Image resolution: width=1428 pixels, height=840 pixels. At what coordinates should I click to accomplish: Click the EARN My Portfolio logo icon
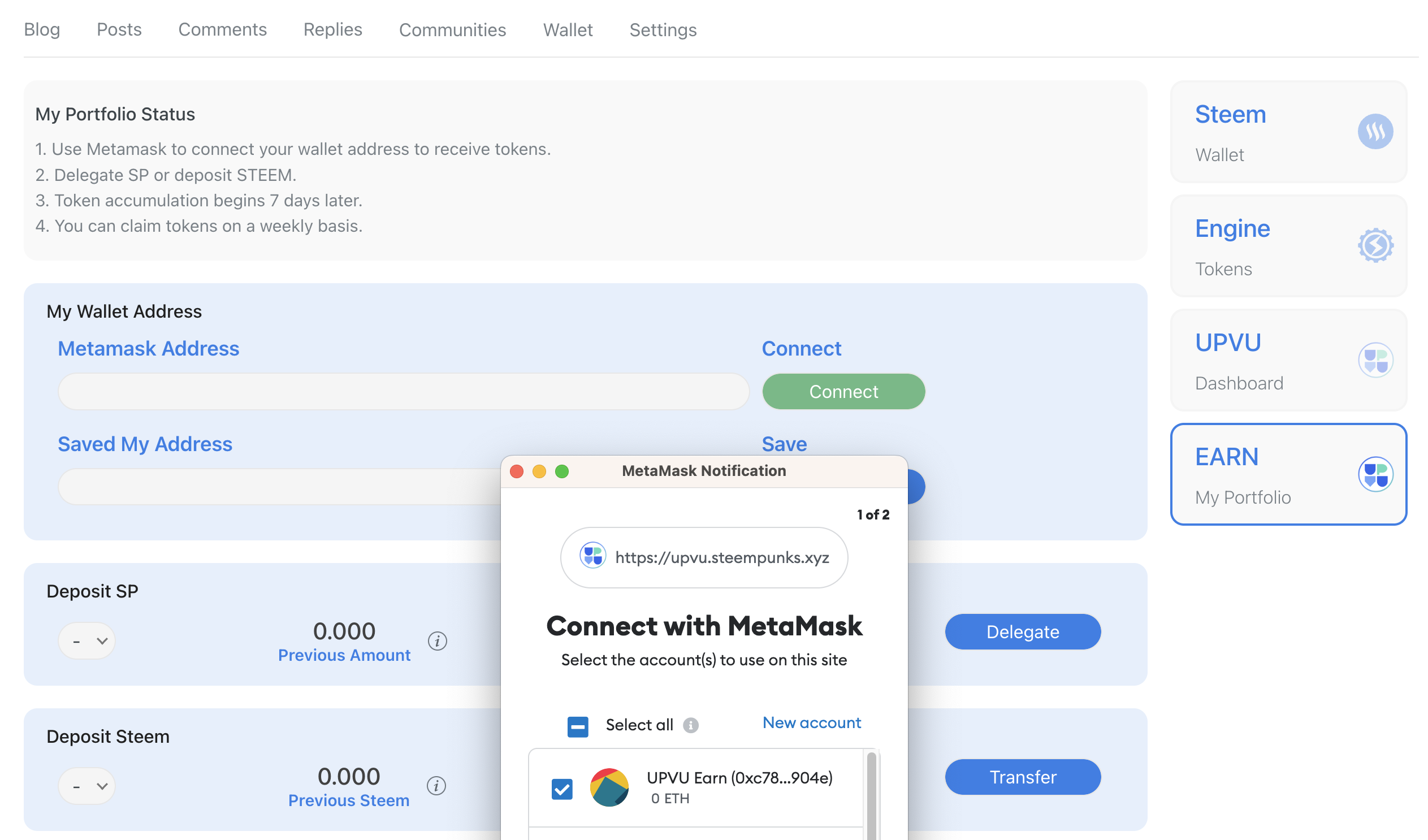[1375, 474]
